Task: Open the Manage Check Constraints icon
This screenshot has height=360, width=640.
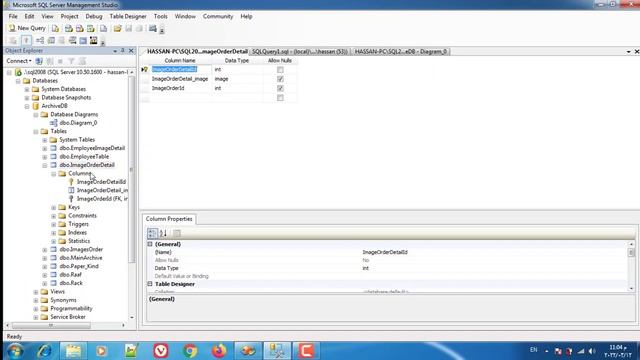Action: [83, 40]
